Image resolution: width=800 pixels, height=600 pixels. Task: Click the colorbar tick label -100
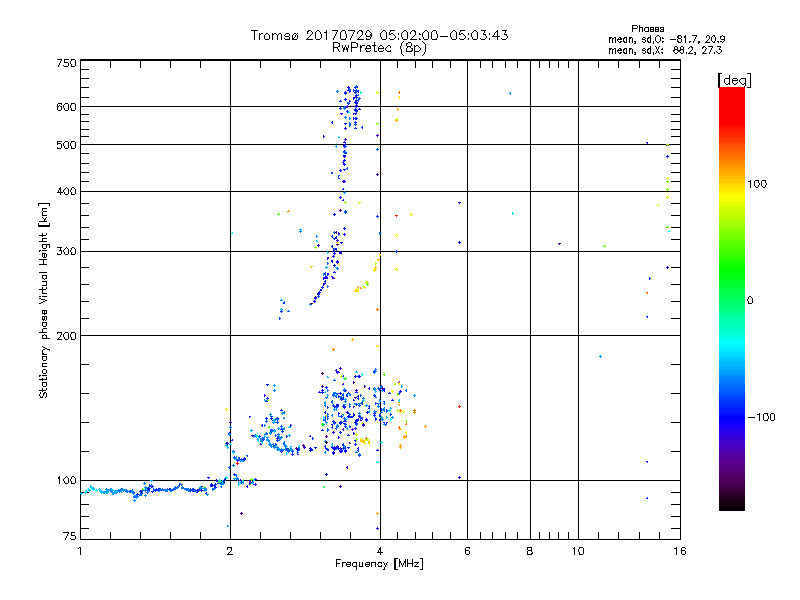point(761,417)
